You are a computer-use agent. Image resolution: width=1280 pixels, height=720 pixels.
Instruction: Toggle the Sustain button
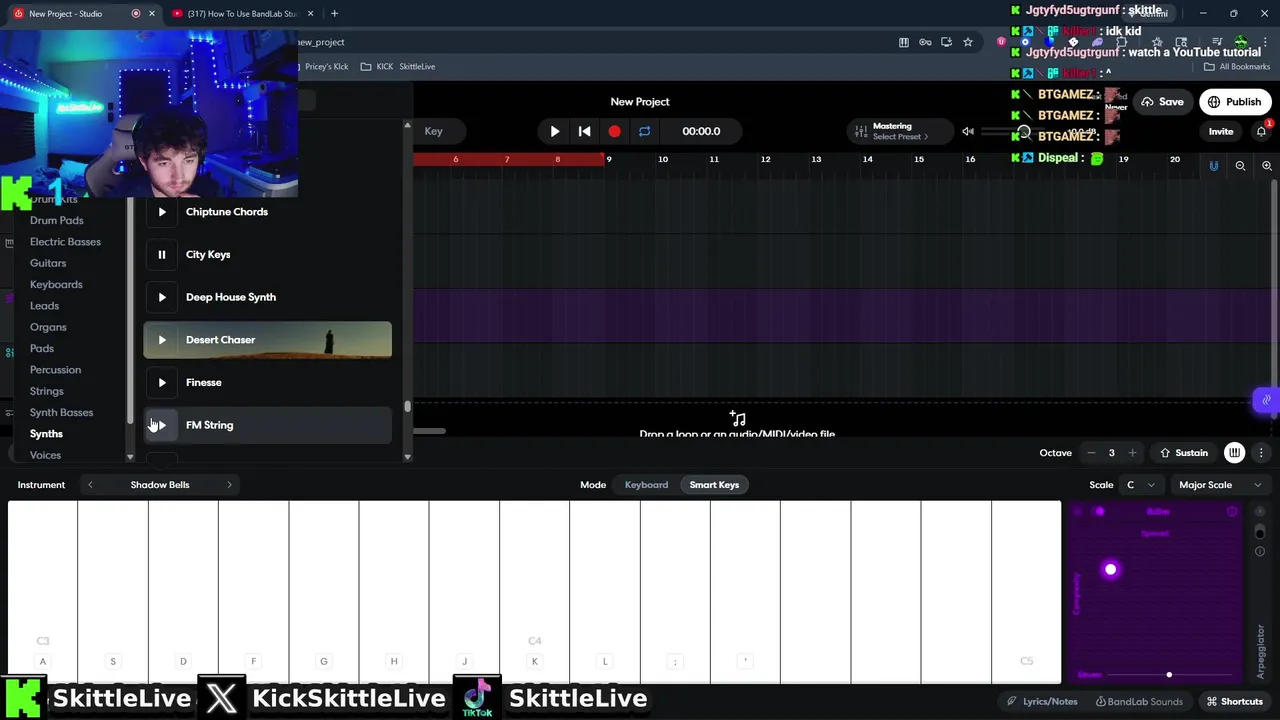click(1184, 453)
